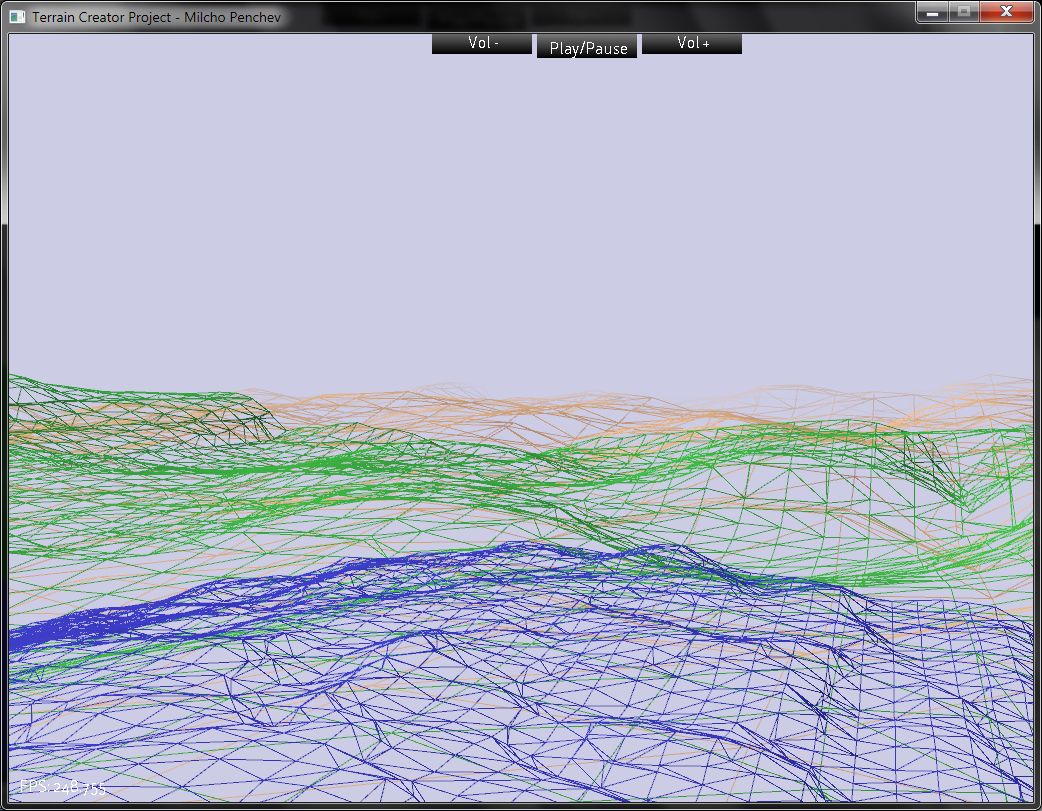Click the FPS counter text
The image size is (1042, 811).
(x=62, y=788)
